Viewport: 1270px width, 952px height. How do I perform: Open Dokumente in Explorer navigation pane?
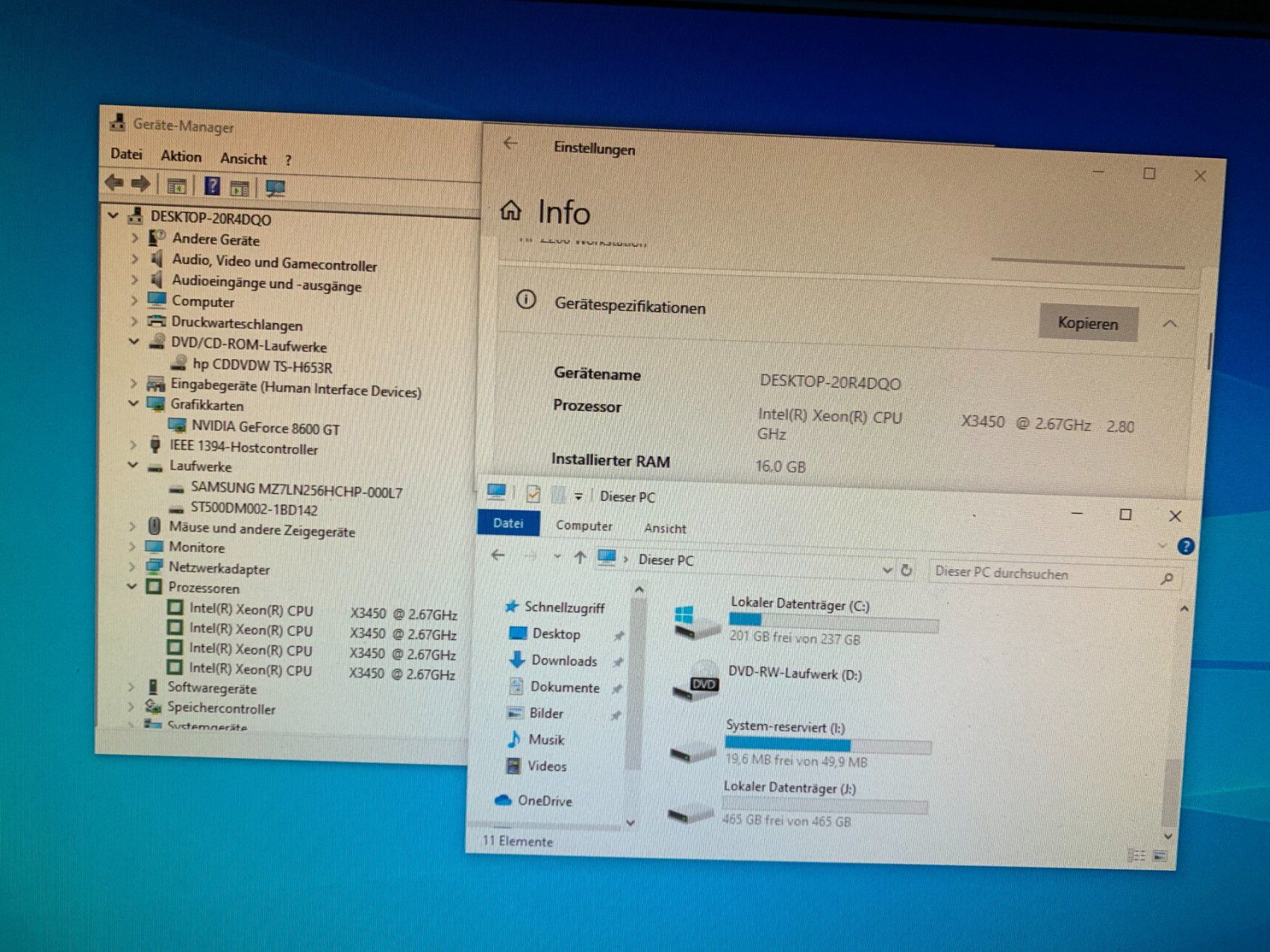click(x=564, y=687)
